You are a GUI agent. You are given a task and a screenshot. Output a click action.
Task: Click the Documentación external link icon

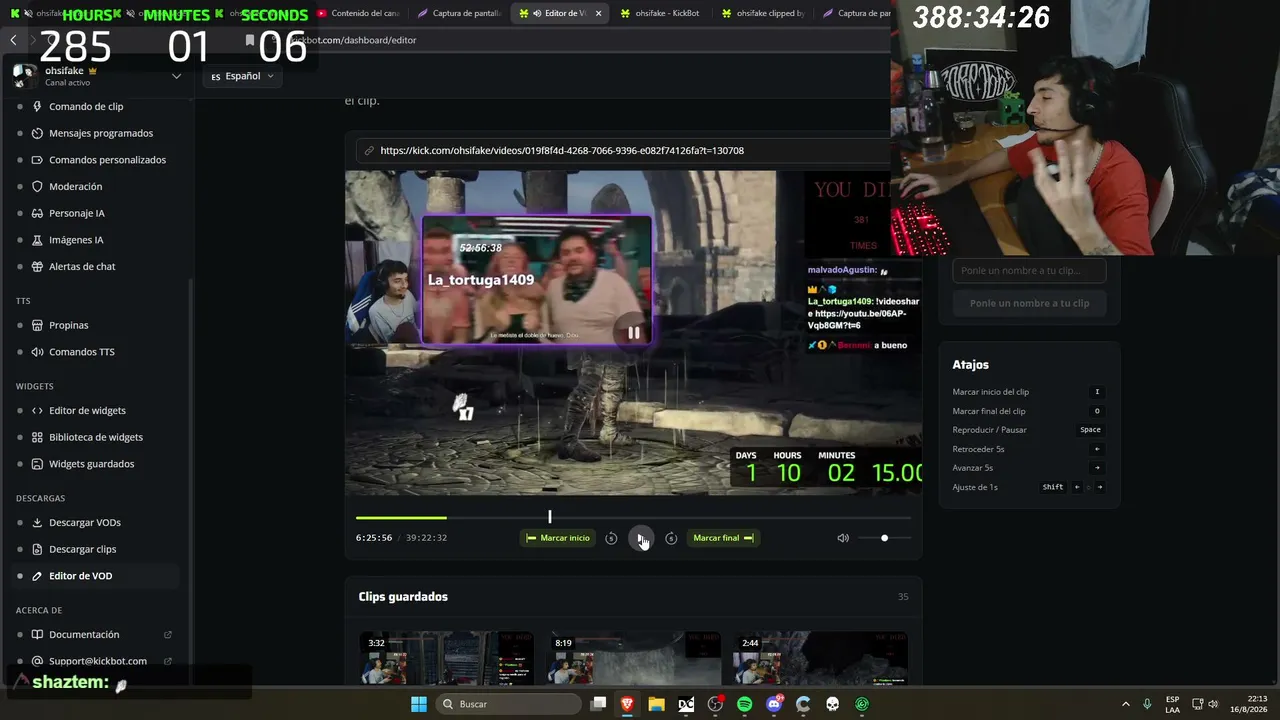(x=168, y=634)
